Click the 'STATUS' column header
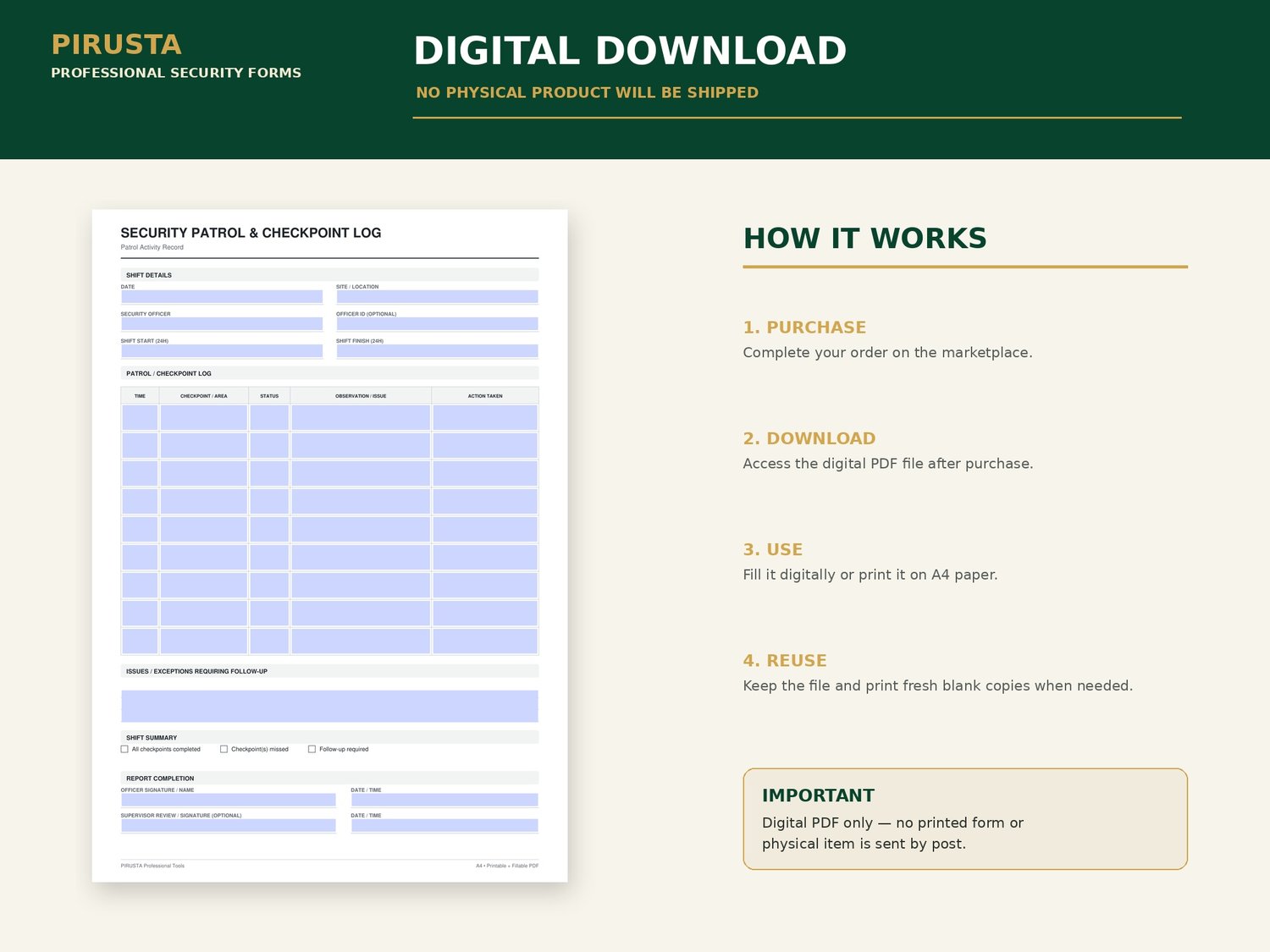This screenshot has height=952, width=1270. point(269,396)
